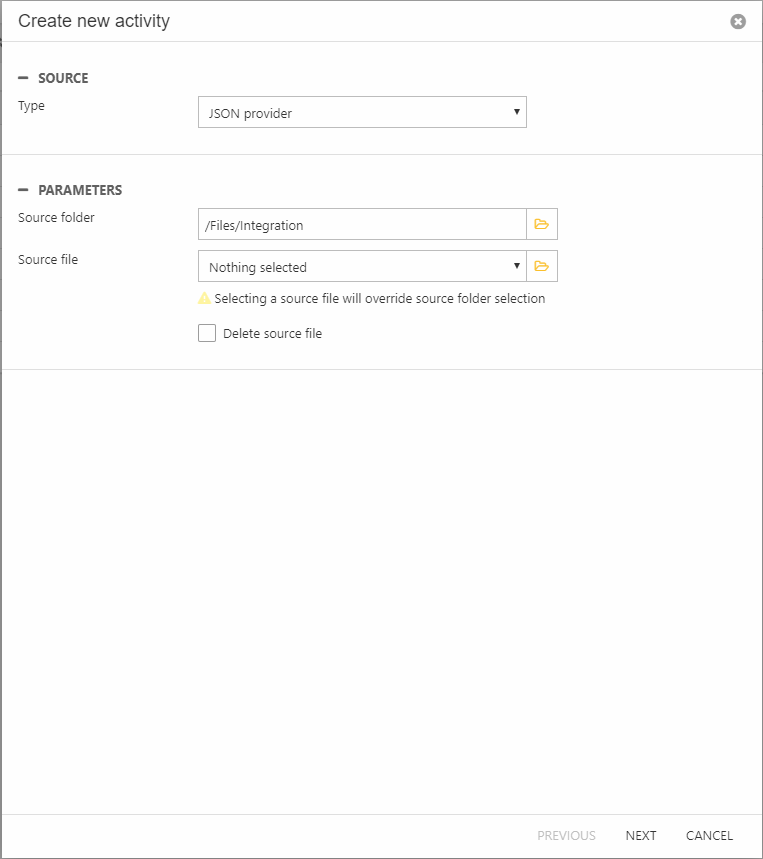Click the source file override warning message
The width and height of the screenshot is (763, 859).
pyautogui.click(x=380, y=299)
